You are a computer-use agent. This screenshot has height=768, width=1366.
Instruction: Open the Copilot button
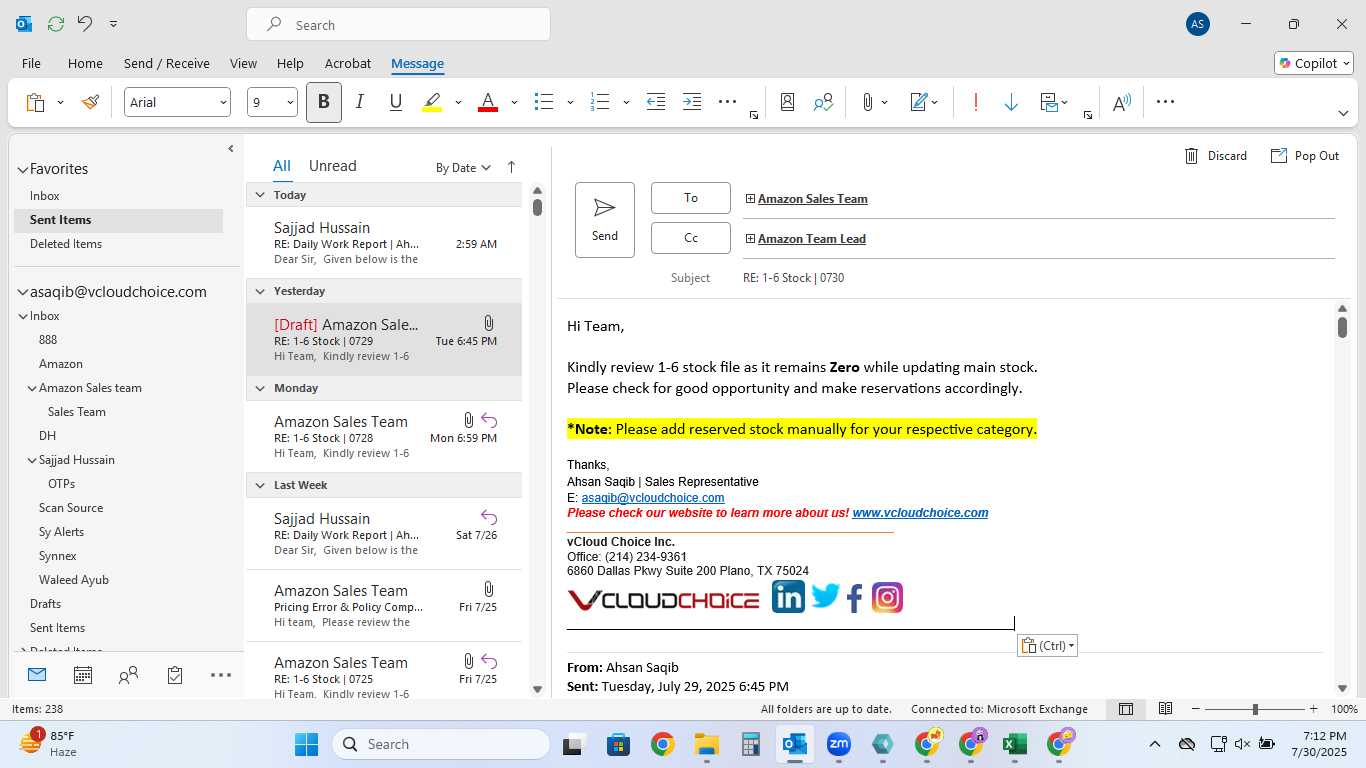pos(1314,63)
